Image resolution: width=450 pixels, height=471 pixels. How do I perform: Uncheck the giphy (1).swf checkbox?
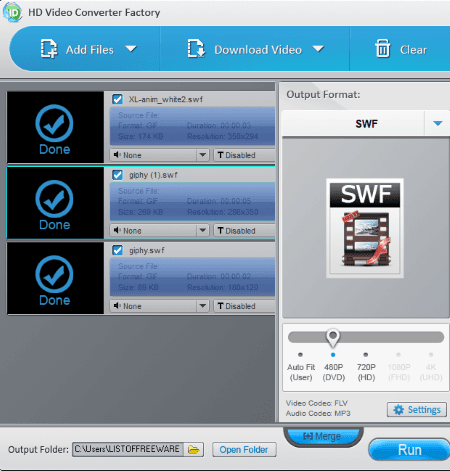coord(117,175)
